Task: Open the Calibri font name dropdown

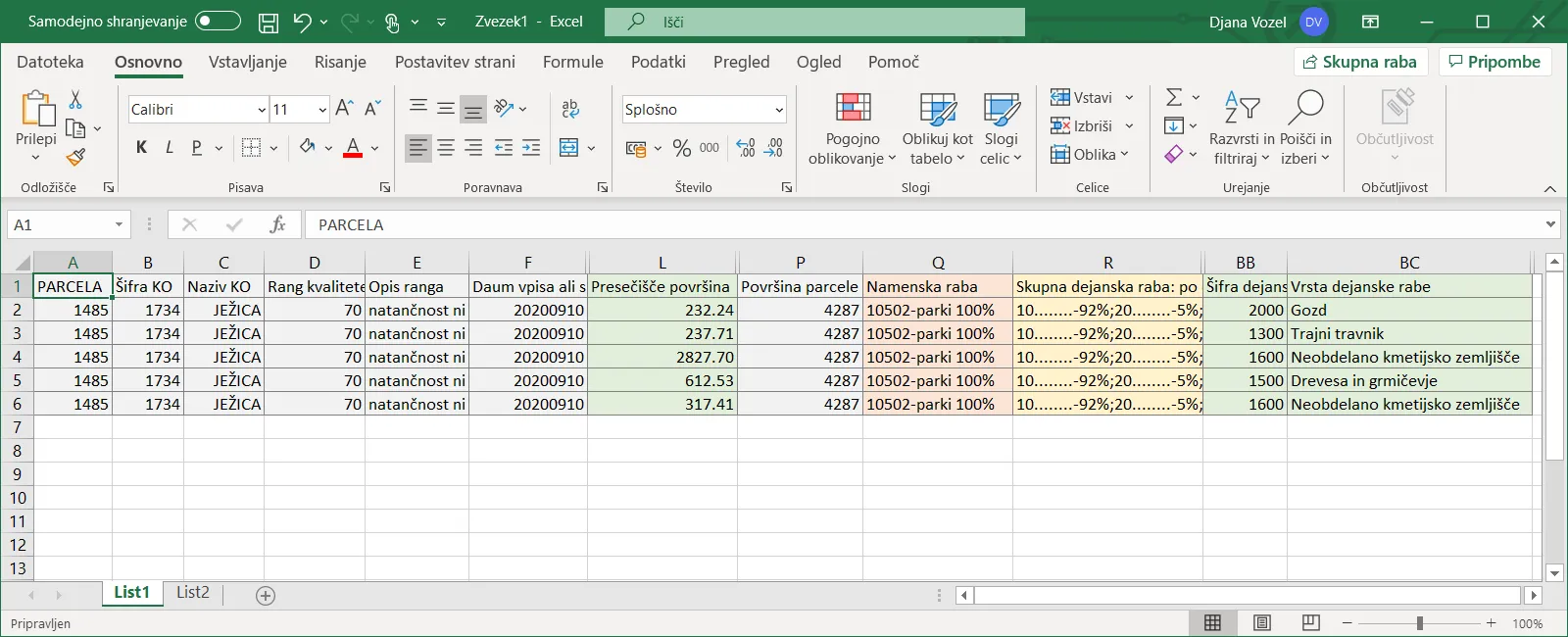Action: [262, 110]
